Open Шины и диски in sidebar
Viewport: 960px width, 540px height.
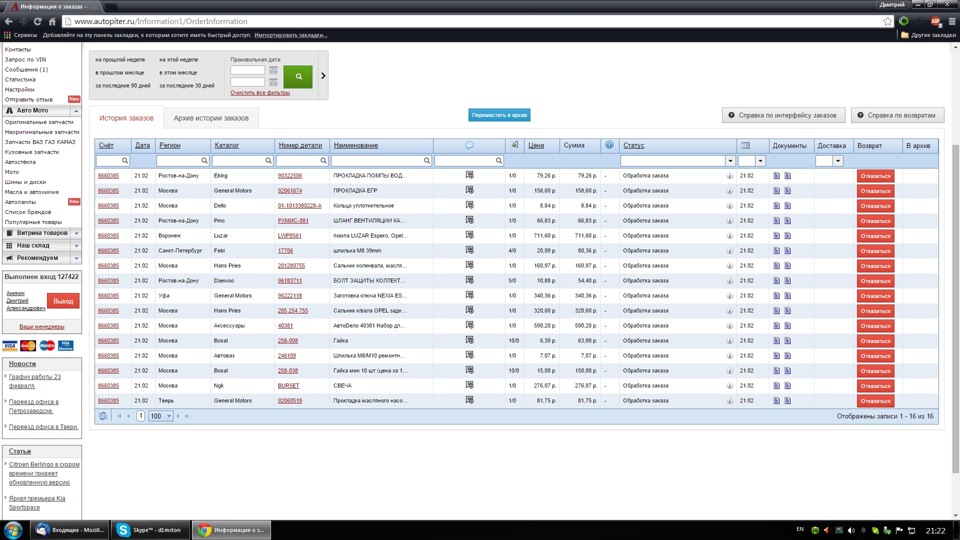tap(25, 182)
